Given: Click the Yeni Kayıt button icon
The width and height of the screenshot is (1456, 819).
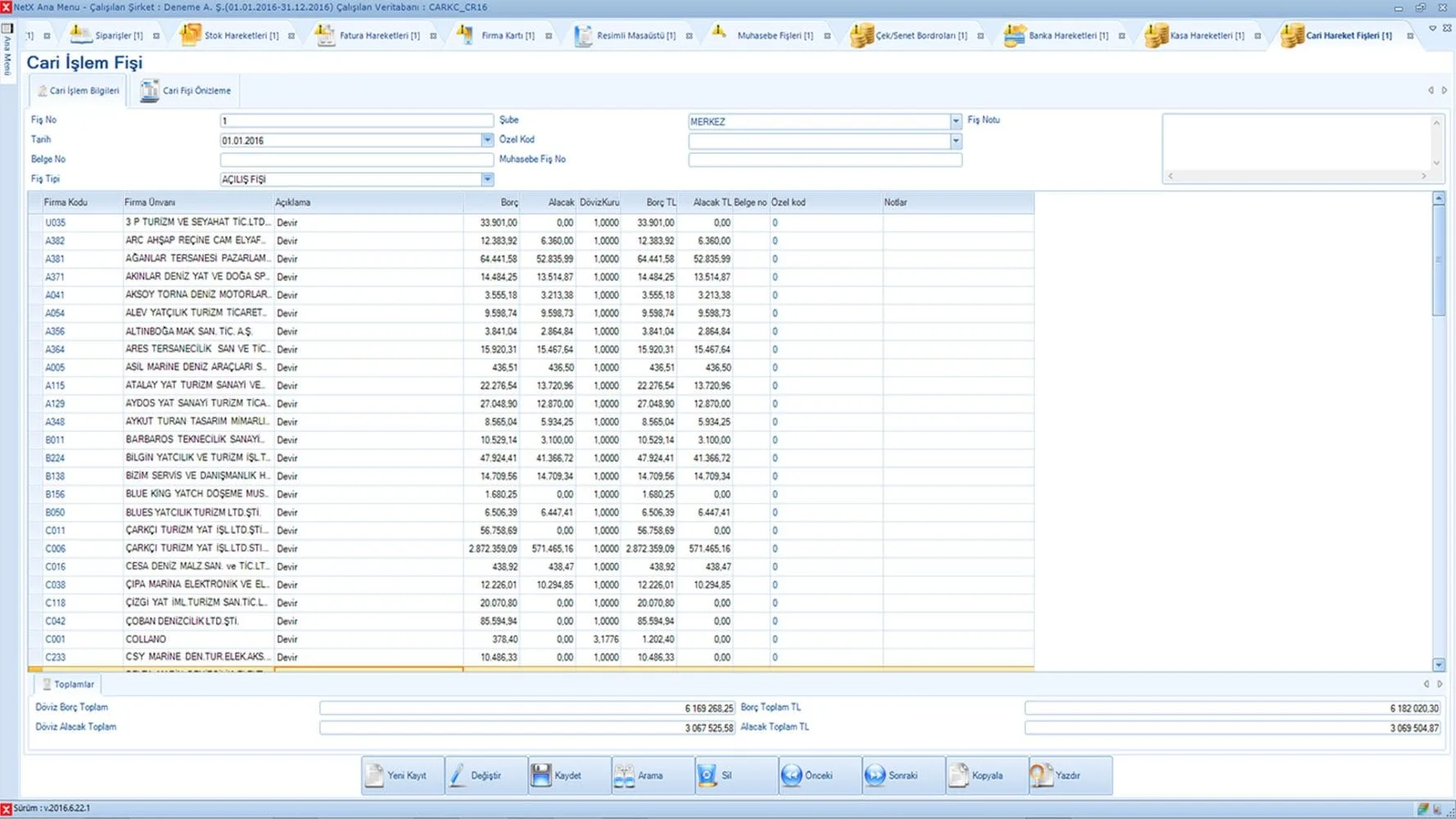Looking at the screenshot, I should [375, 776].
